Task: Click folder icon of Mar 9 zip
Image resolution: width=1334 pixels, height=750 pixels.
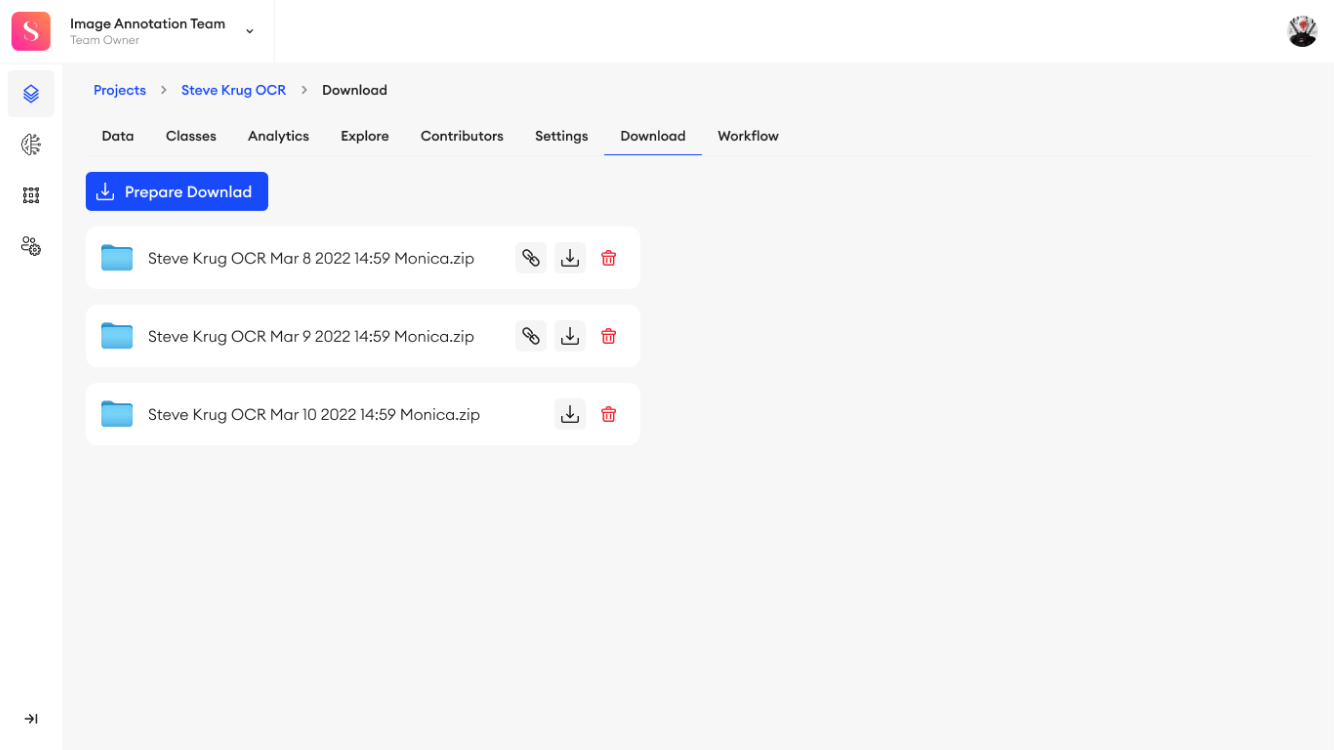Action: 117,336
